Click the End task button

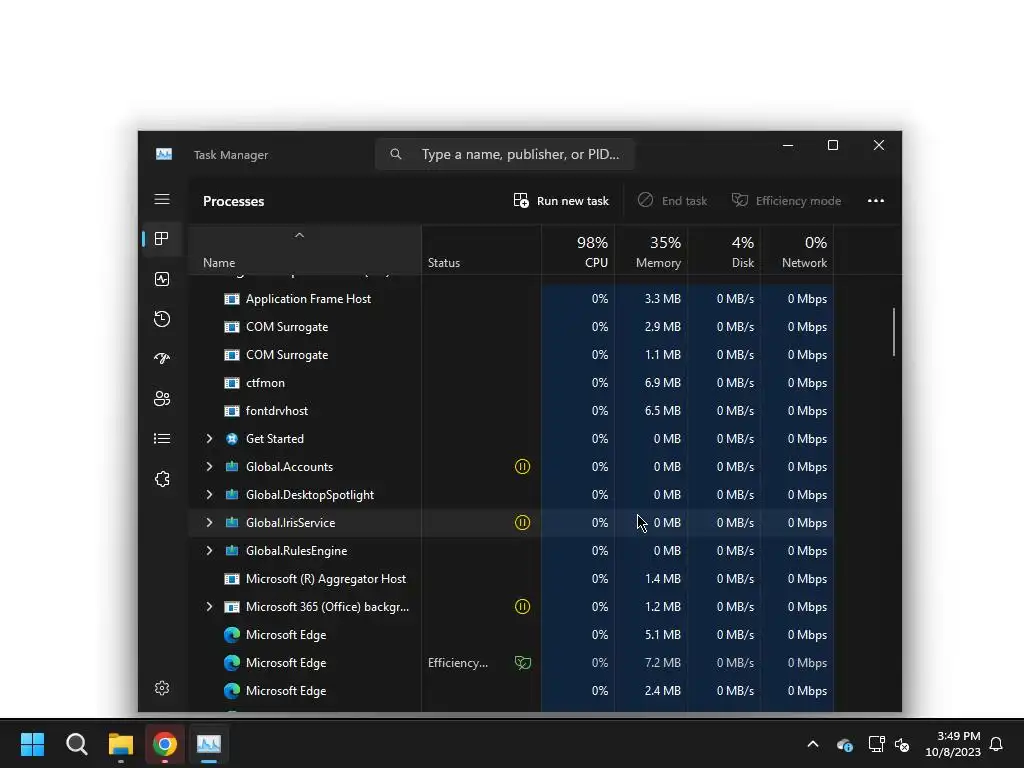[672, 200]
